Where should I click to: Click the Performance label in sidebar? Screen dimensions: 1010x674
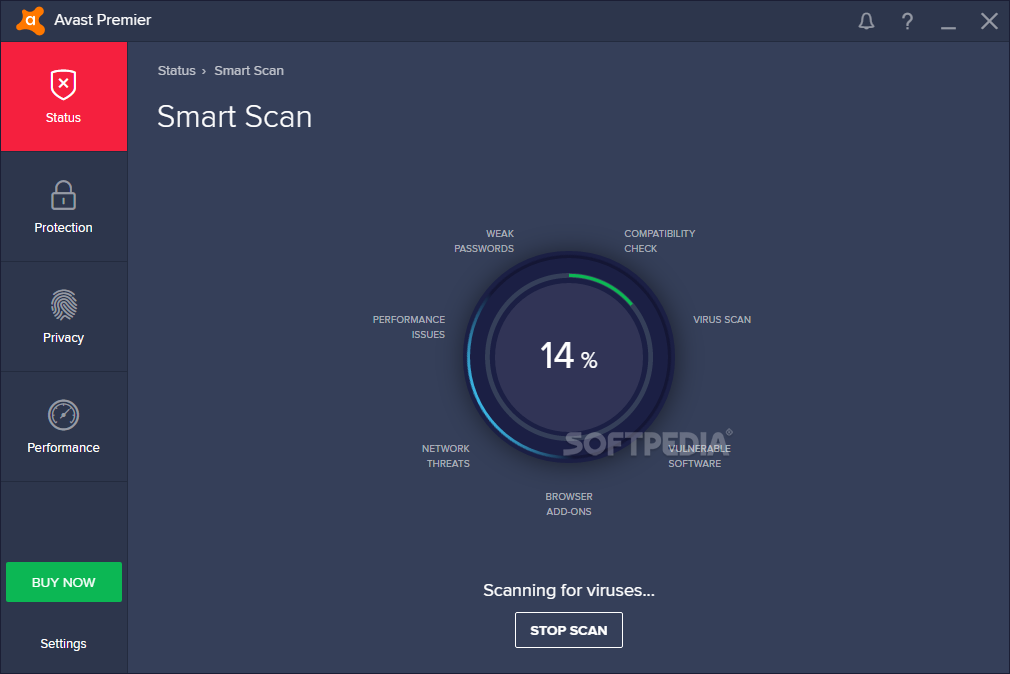[63, 448]
